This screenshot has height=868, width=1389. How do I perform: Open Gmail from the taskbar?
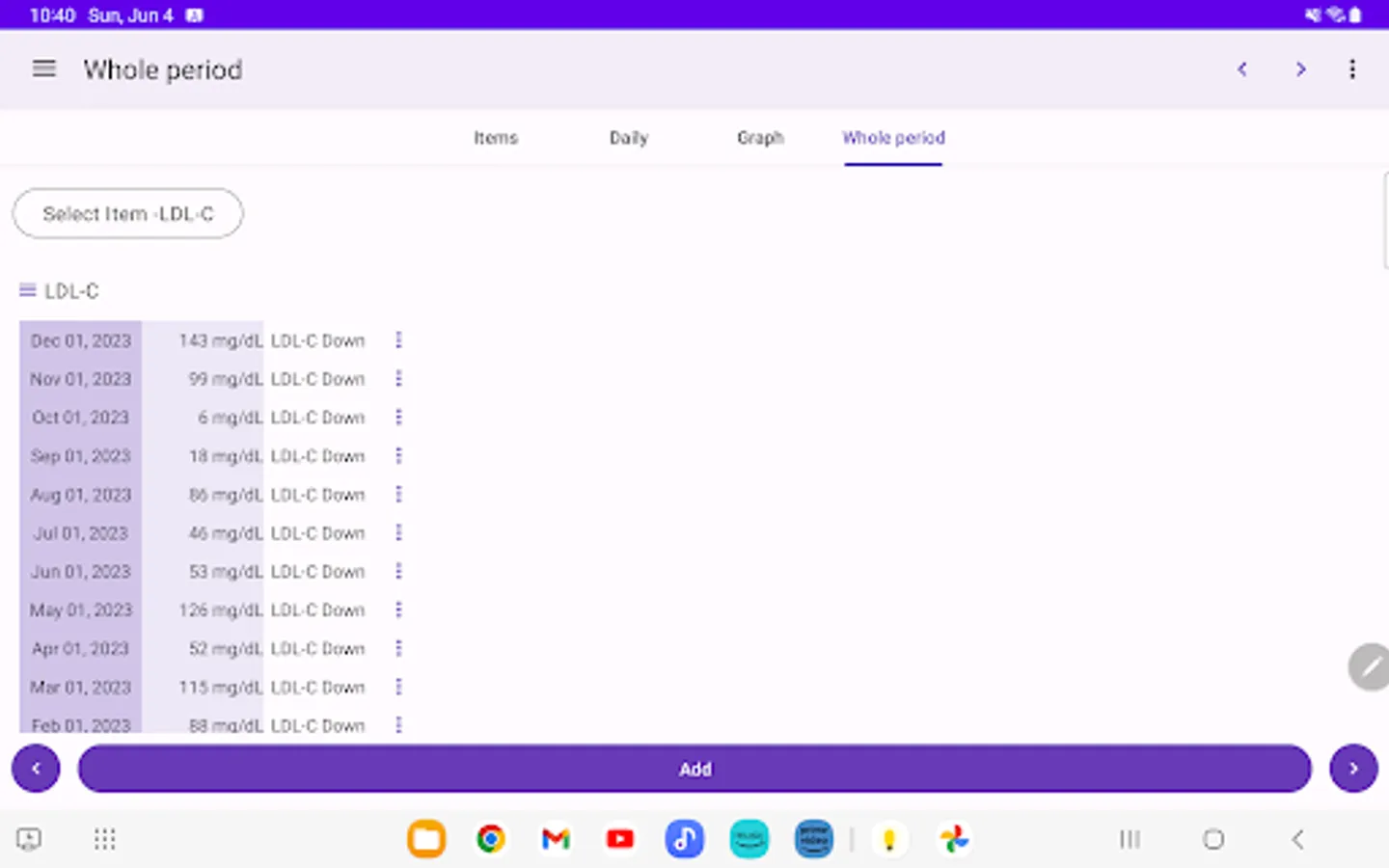pos(556,839)
